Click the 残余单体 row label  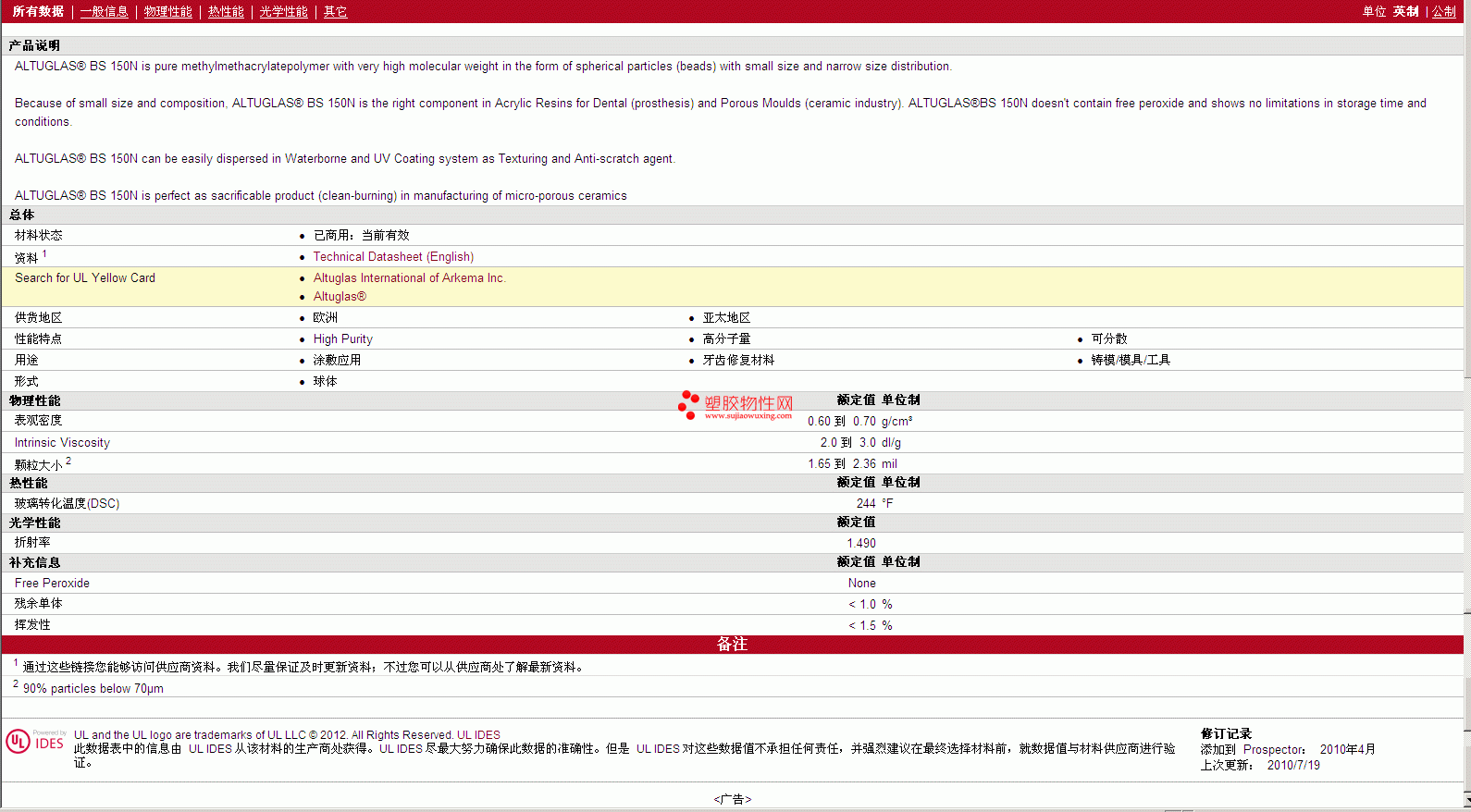pyautogui.click(x=38, y=603)
